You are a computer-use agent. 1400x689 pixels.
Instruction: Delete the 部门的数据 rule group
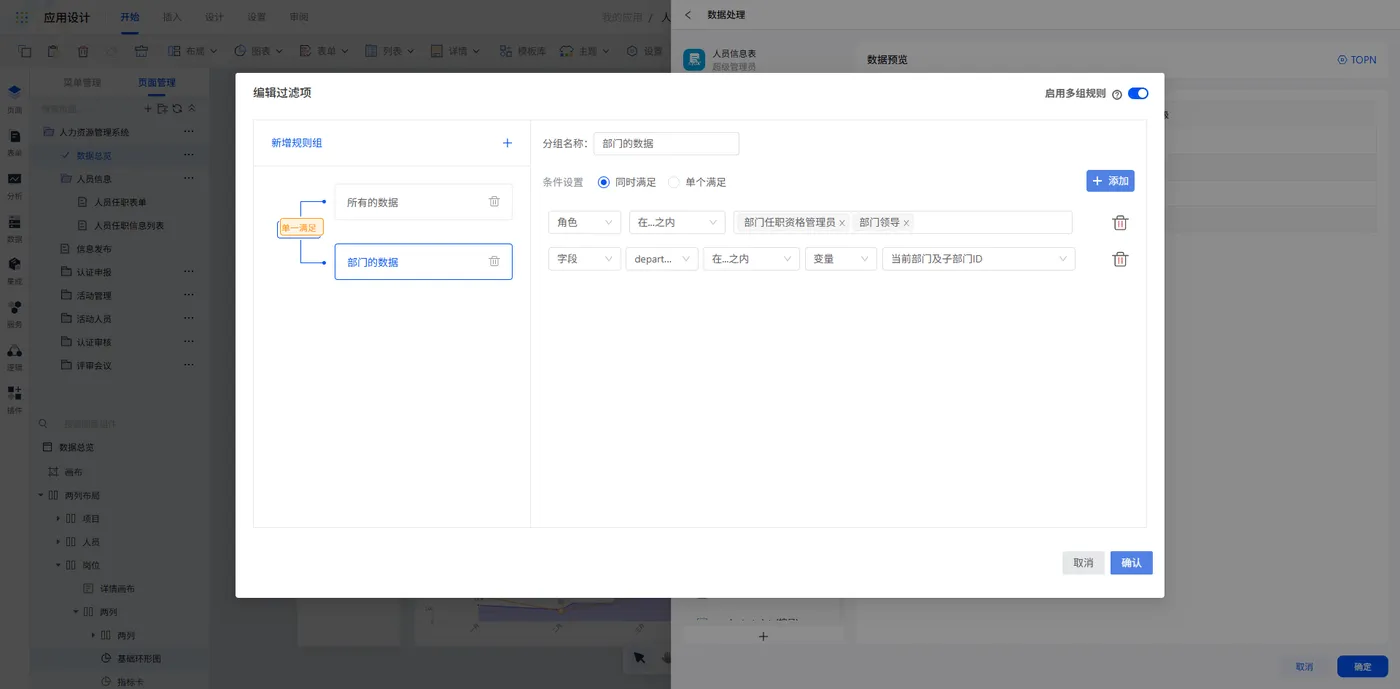click(x=494, y=261)
